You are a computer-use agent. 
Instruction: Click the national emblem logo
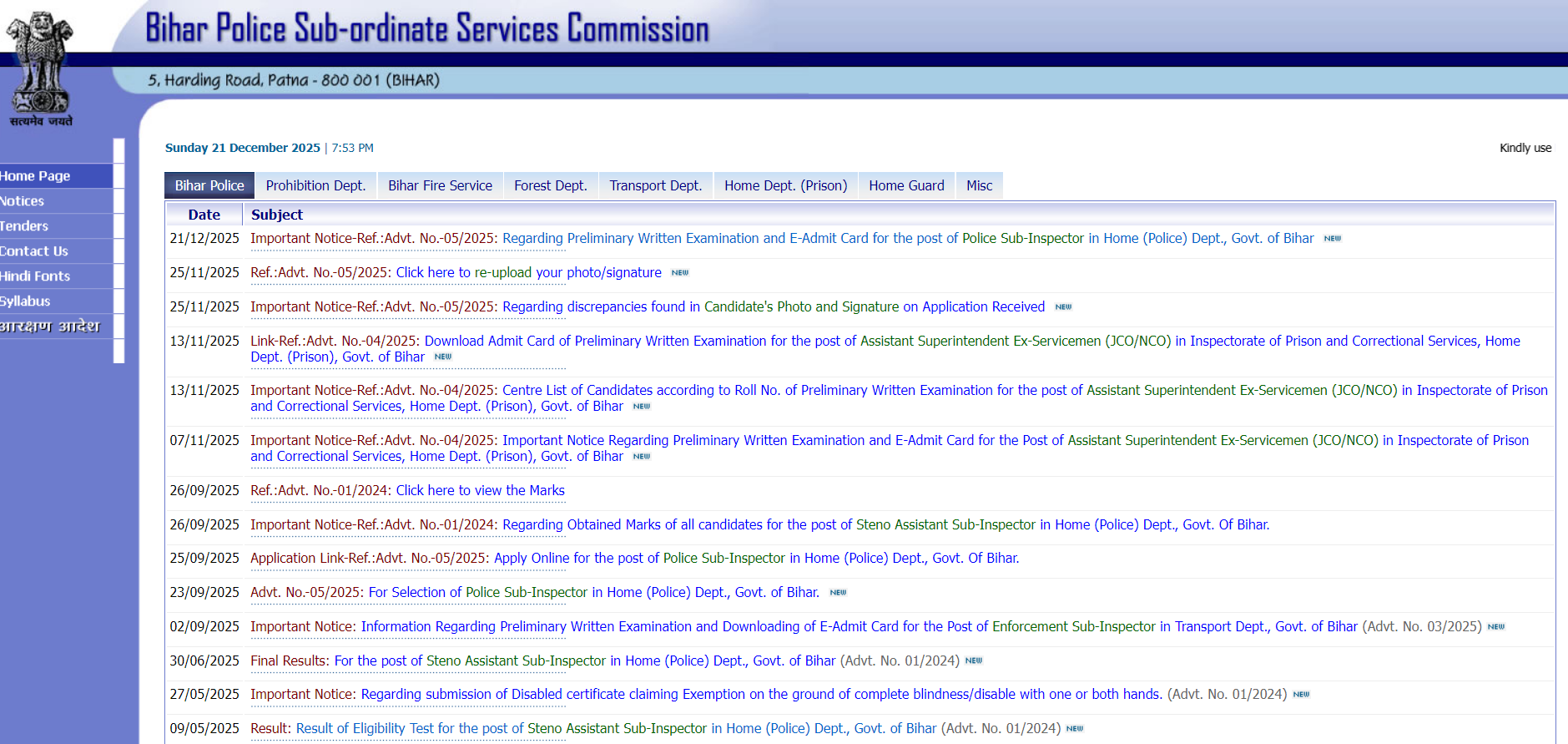click(40, 67)
